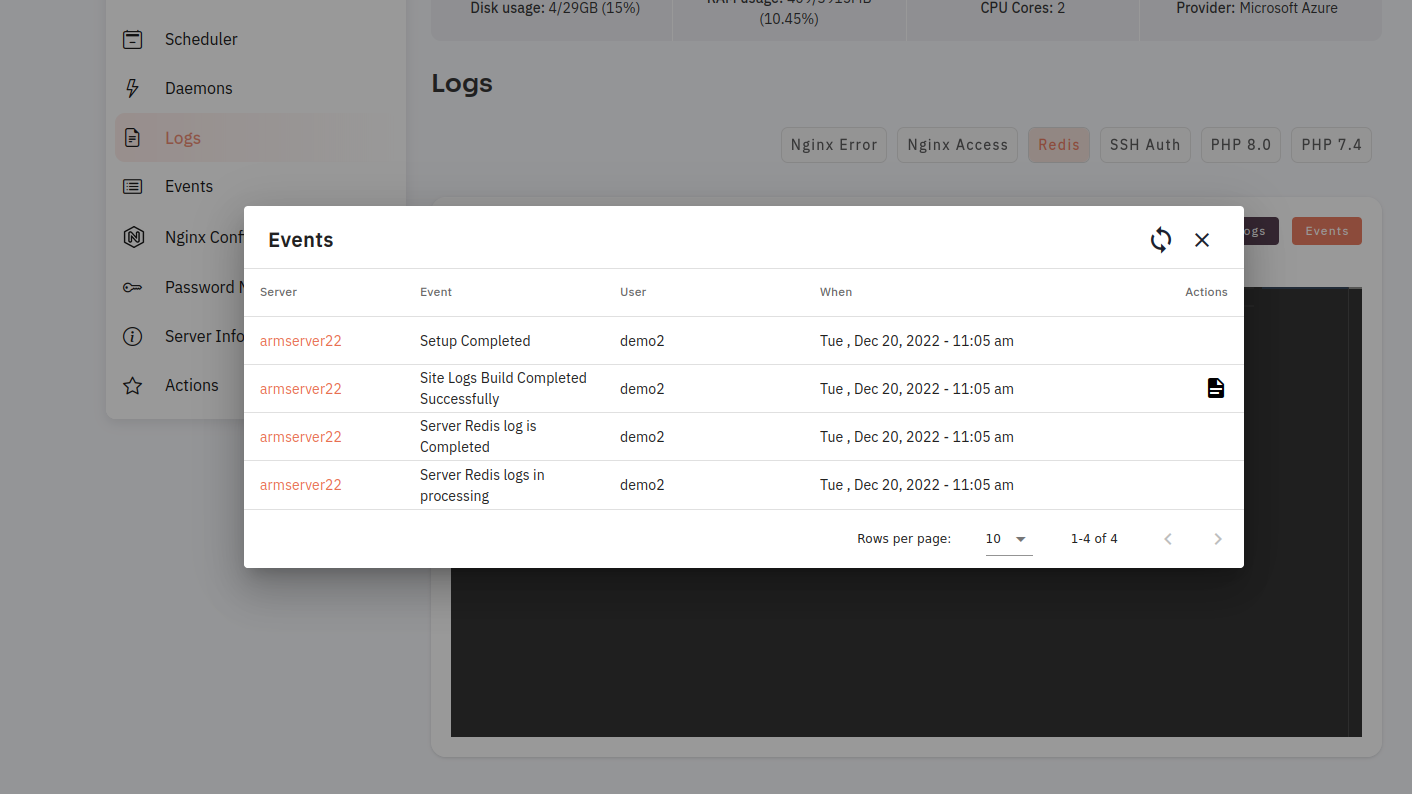Go to previous page of events
The height and width of the screenshot is (794, 1412).
[1168, 539]
